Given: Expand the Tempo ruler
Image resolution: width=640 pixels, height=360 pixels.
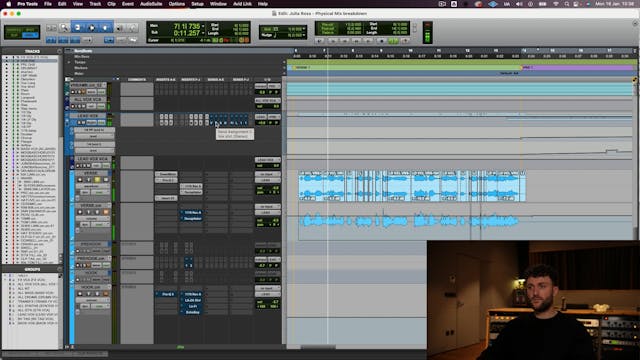Looking at the screenshot, I should point(69,62).
